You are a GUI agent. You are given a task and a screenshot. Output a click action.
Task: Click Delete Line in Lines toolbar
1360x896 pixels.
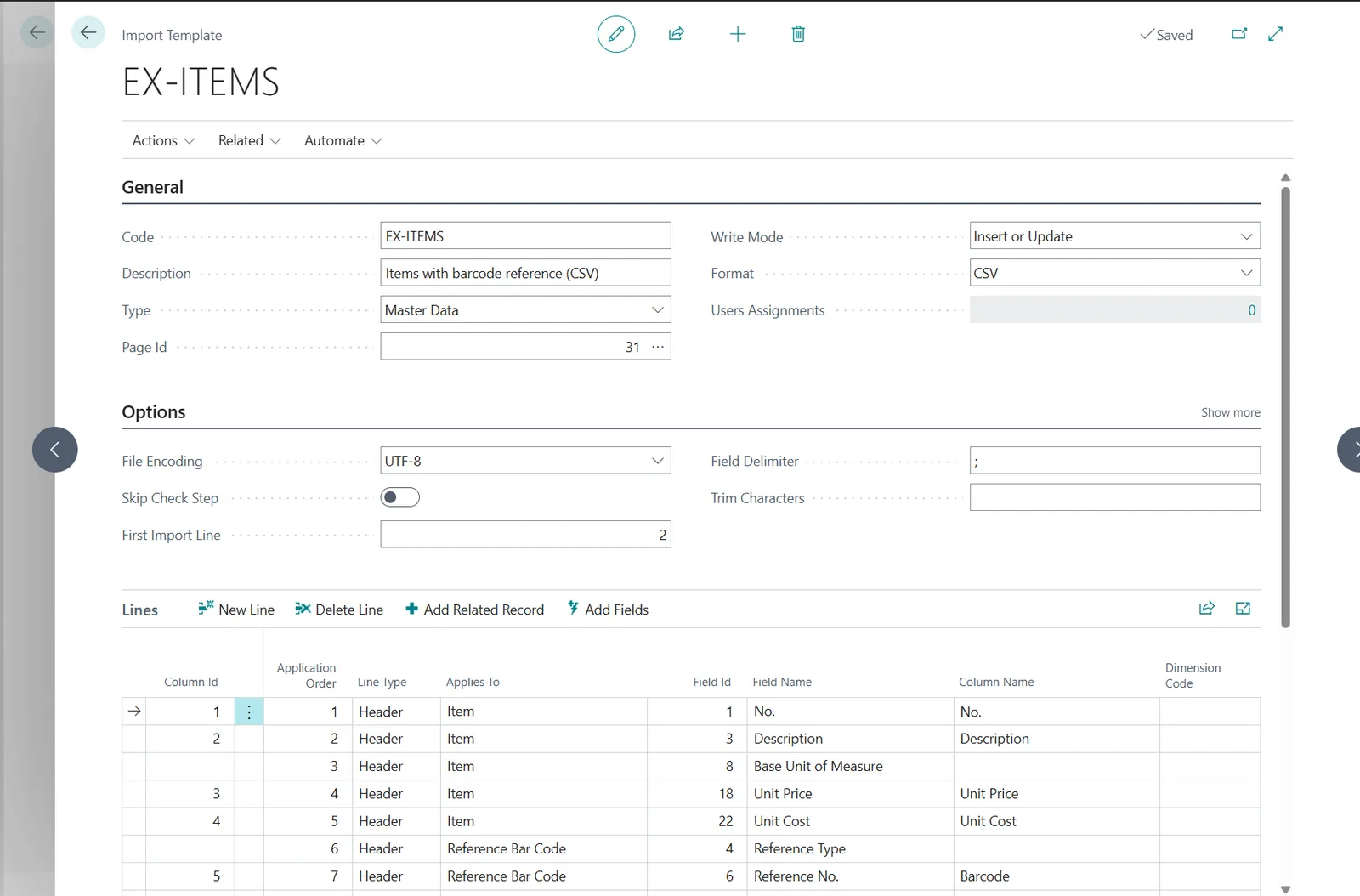[339, 610]
